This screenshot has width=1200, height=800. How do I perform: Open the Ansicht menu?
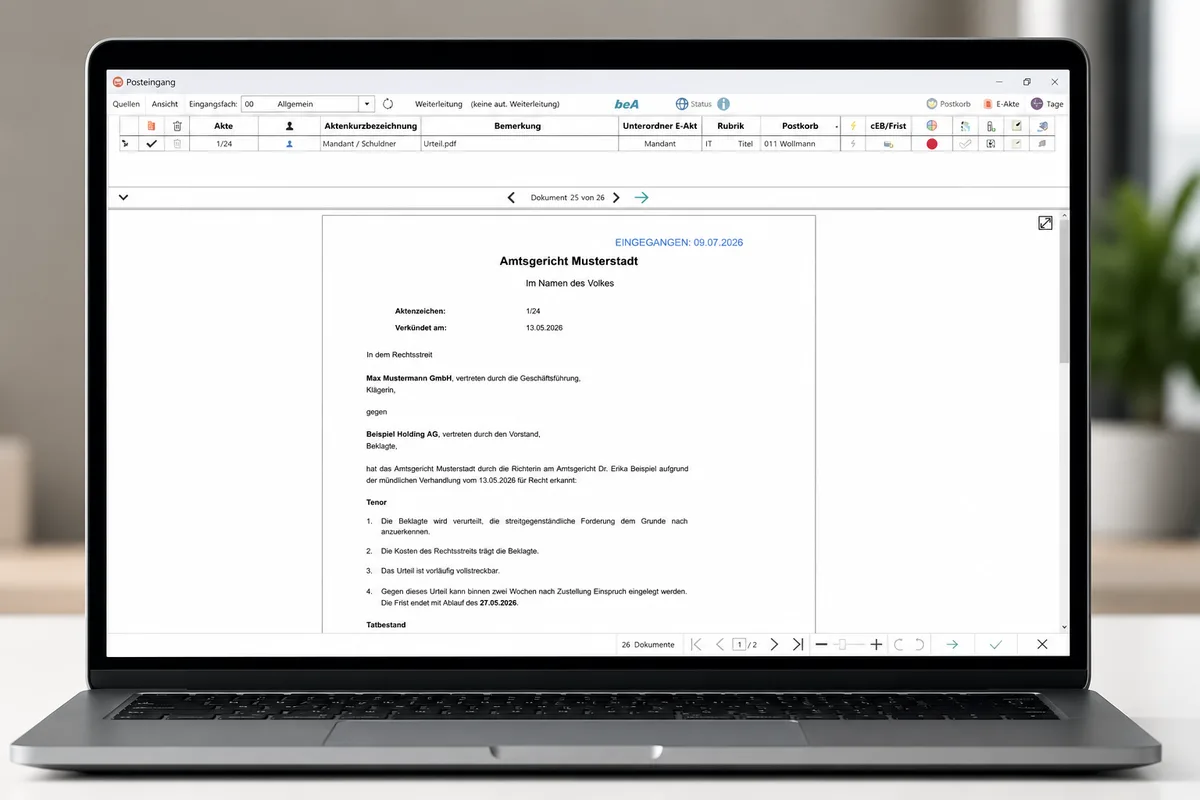[165, 104]
